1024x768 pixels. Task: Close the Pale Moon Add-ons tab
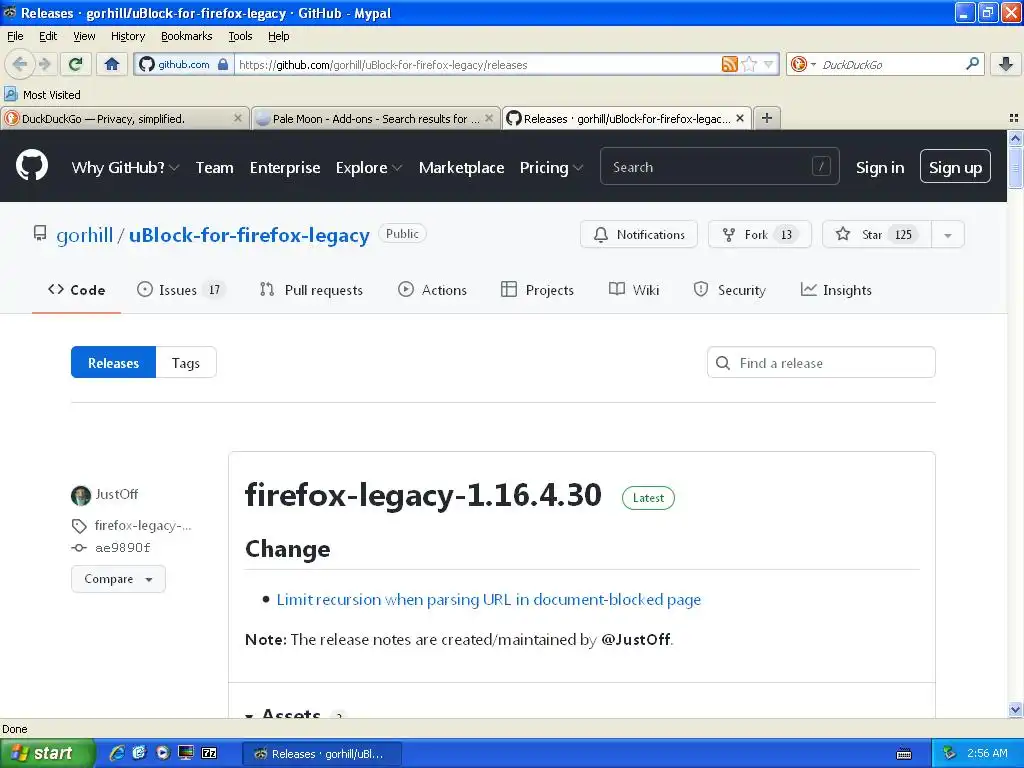click(488, 118)
